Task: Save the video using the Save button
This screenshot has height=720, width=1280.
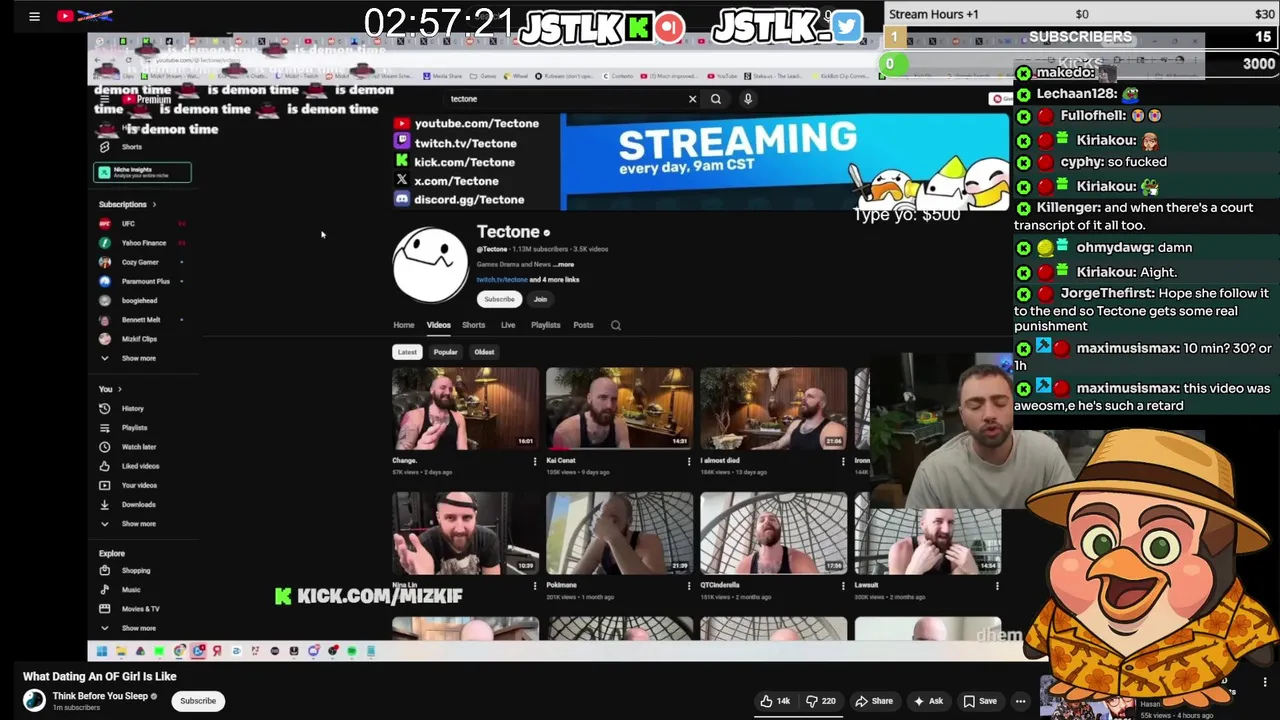Action: 980,701
